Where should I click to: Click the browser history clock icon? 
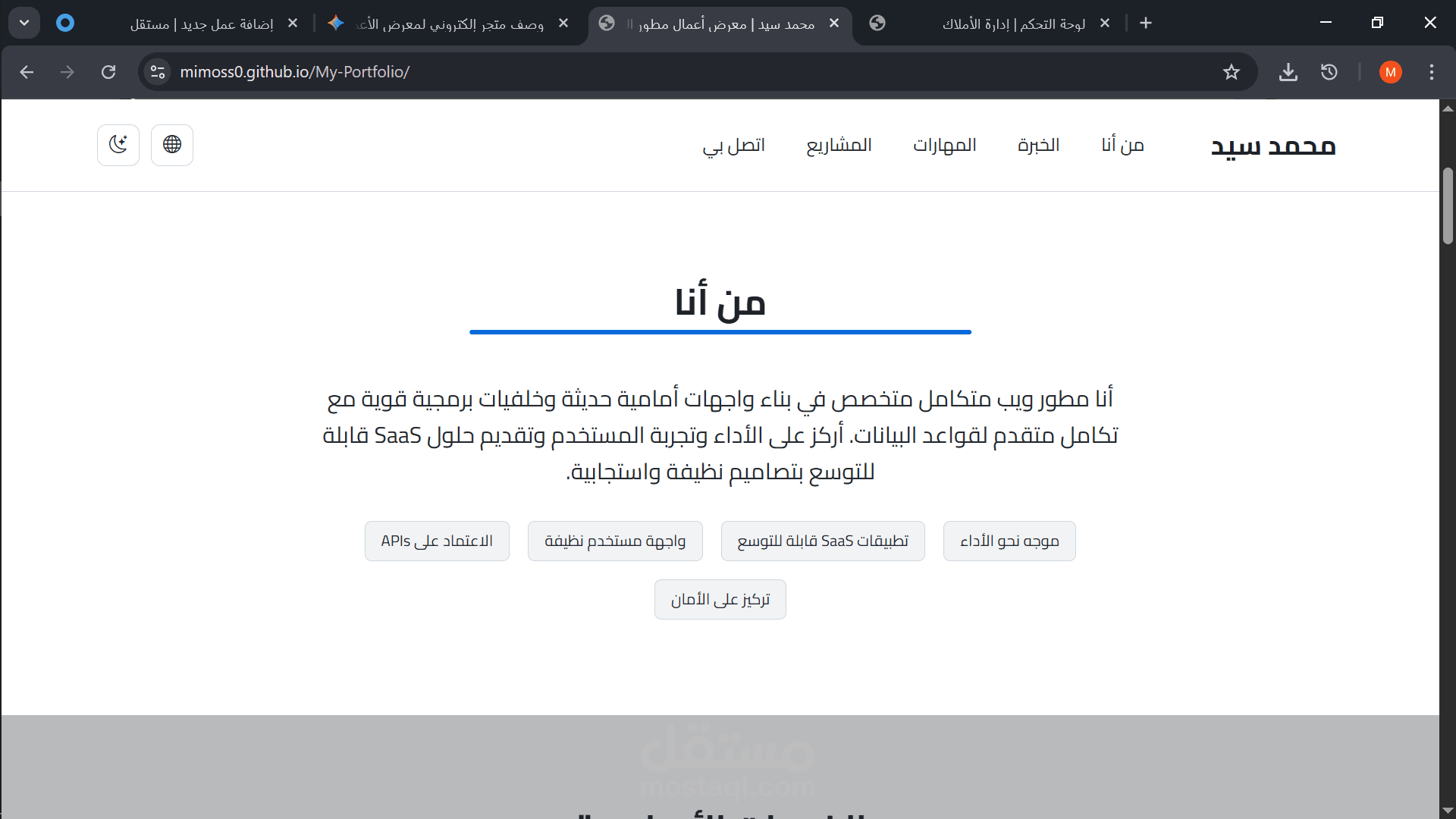coord(1329,72)
